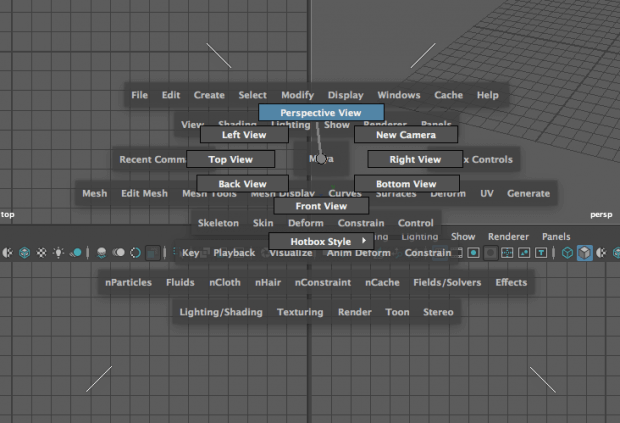The width and height of the screenshot is (620, 423).
Task: Turn on use all lights bulb icon
Action: click(x=59, y=252)
